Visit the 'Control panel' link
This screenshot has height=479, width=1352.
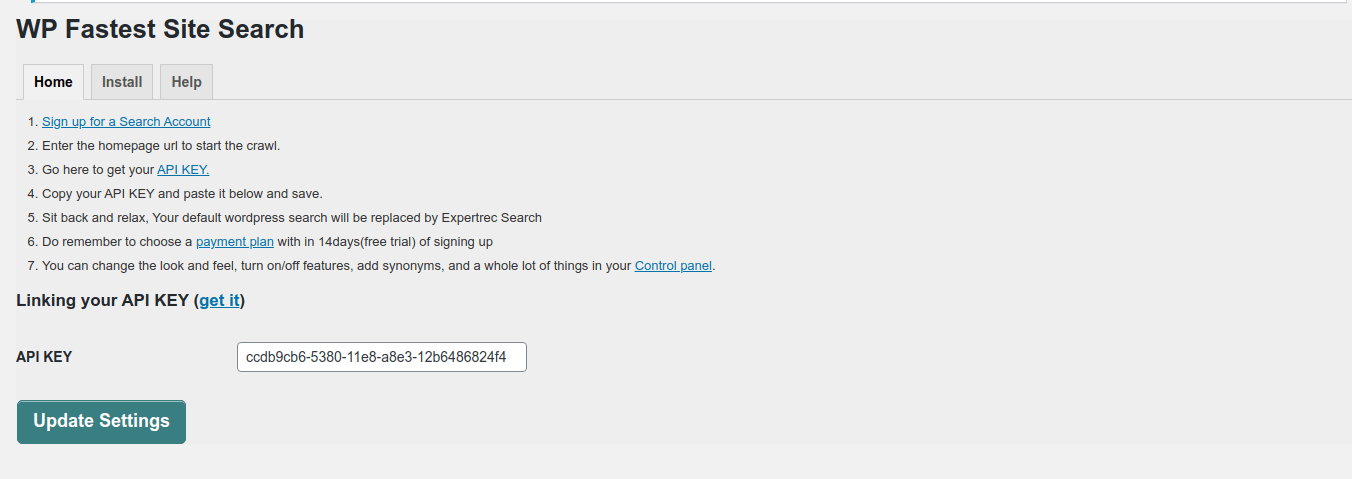pos(673,266)
